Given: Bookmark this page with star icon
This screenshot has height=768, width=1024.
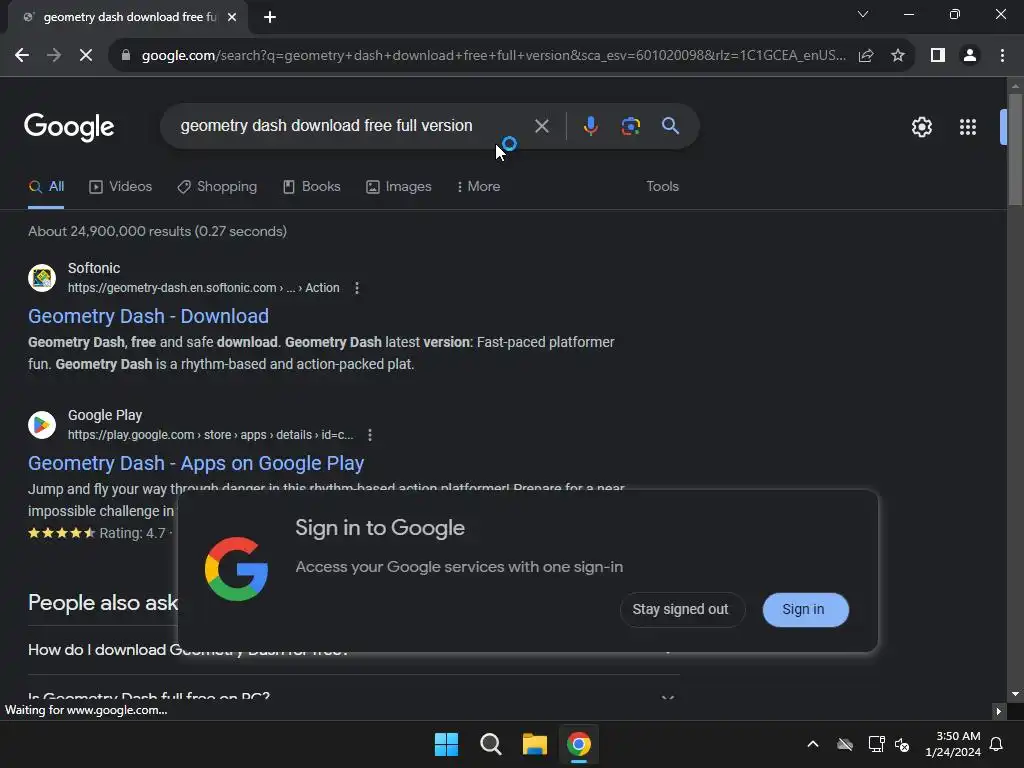Looking at the screenshot, I should click(x=898, y=56).
